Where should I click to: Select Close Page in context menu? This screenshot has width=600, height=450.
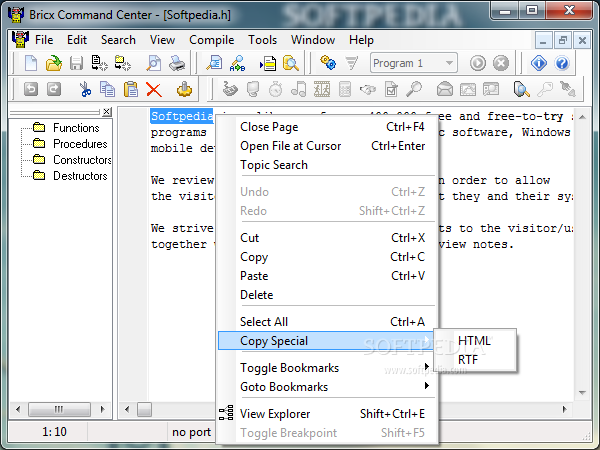(328, 127)
